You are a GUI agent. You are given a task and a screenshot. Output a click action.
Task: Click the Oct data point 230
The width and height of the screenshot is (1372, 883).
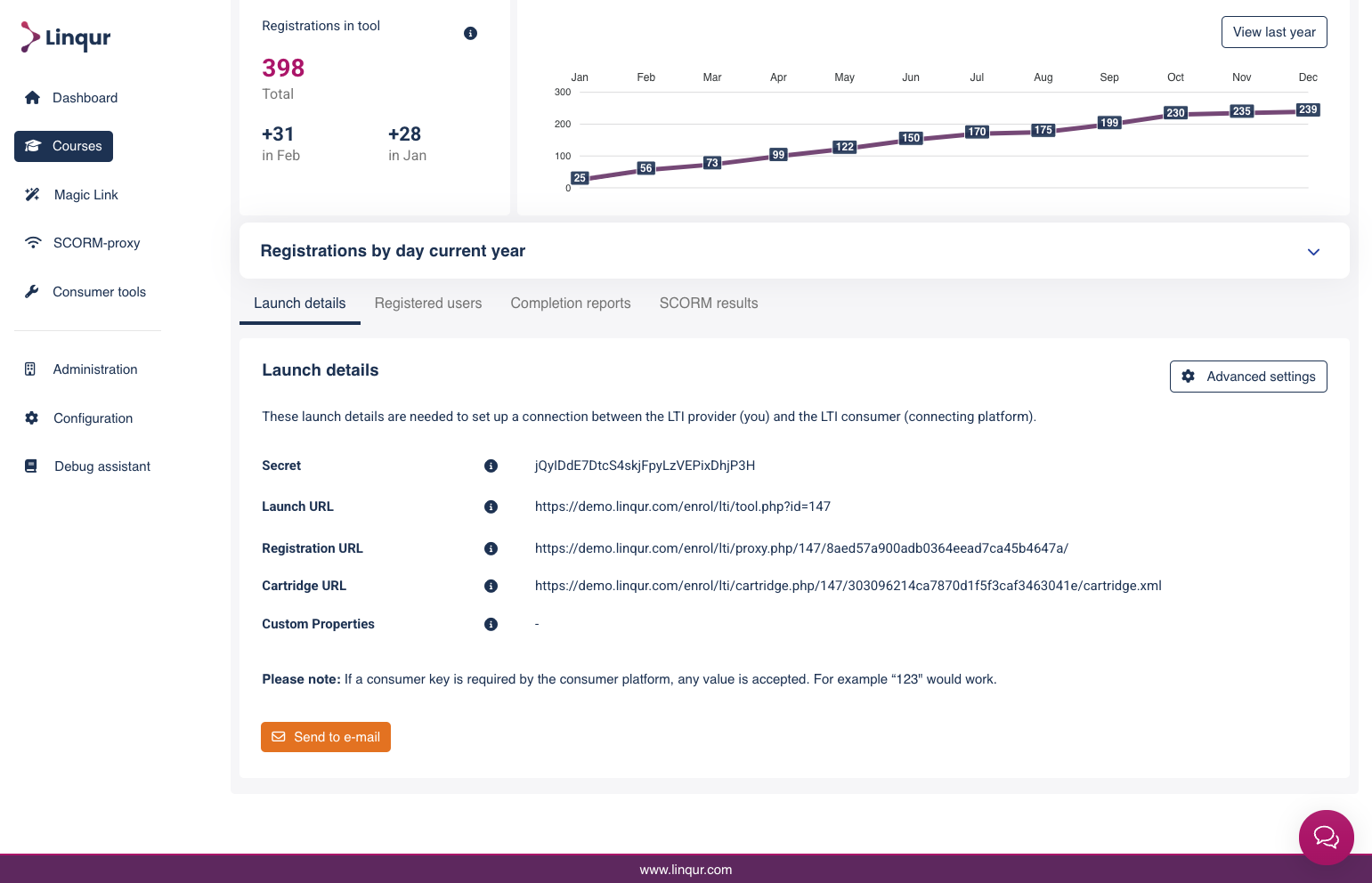pos(1175,113)
